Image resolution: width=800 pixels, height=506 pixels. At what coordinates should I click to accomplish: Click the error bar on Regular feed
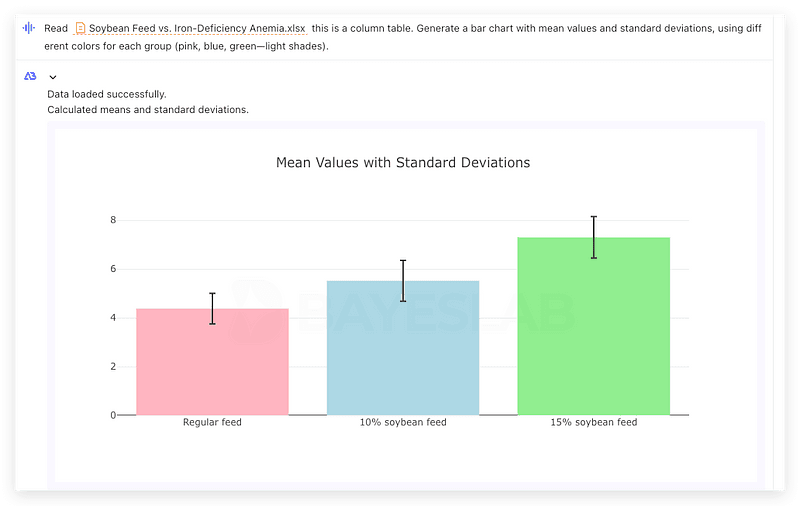[x=212, y=309]
